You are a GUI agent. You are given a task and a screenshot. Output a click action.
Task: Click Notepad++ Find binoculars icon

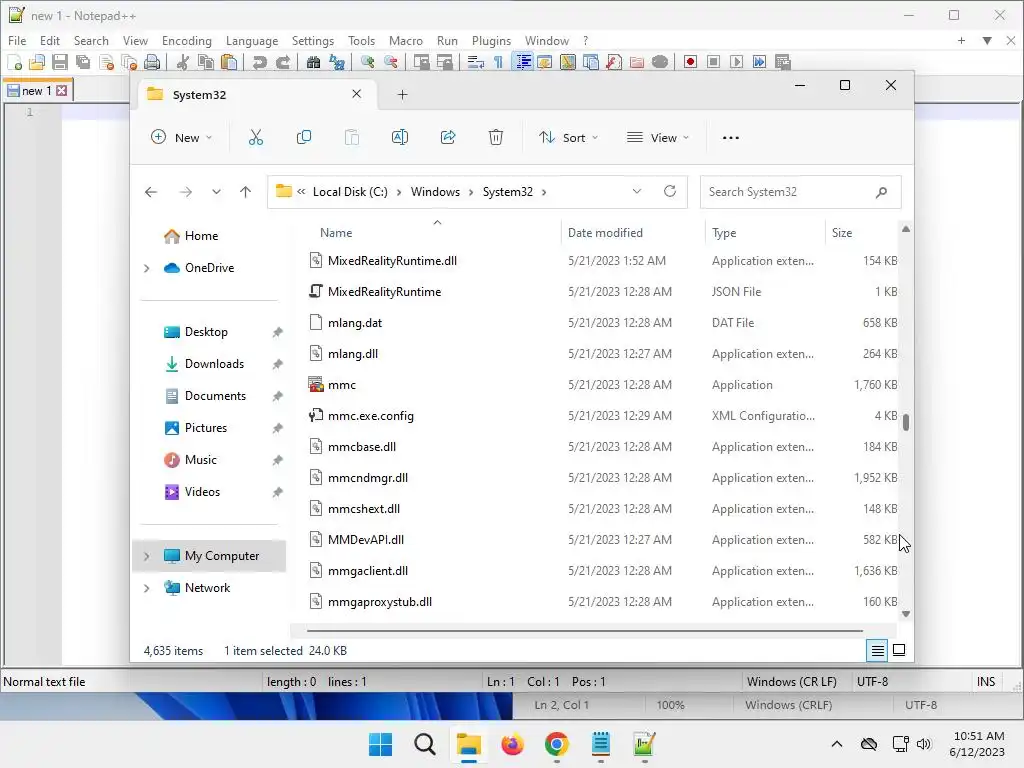point(313,62)
